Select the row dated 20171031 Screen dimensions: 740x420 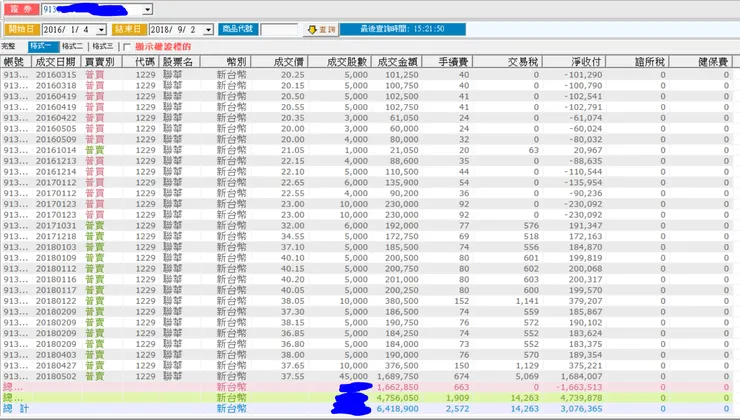coord(367,226)
